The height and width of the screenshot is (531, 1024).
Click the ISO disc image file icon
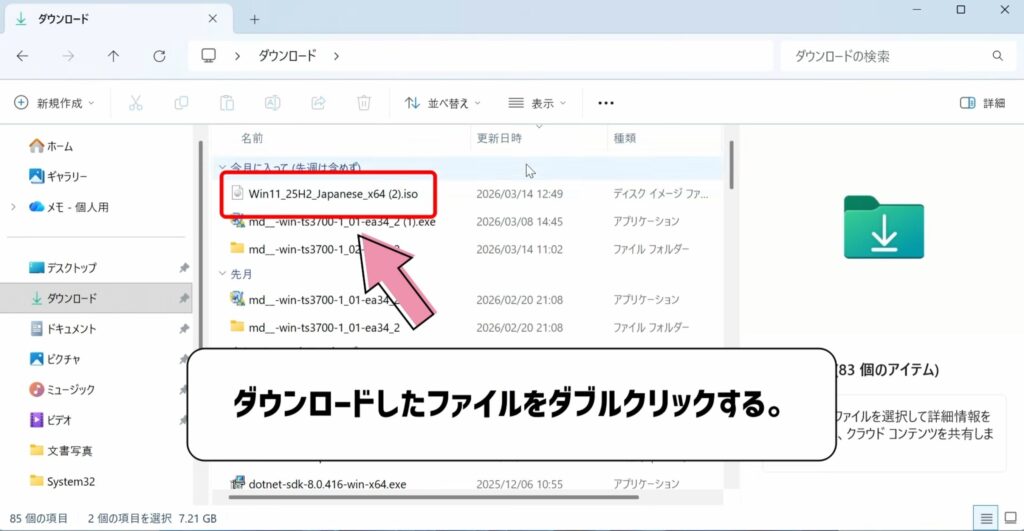tap(237, 193)
